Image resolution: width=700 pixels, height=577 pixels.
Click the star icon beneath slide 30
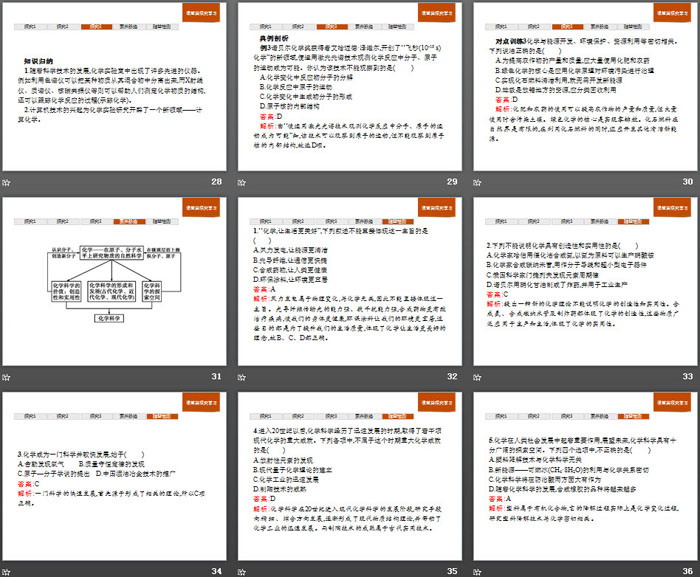coord(476,182)
